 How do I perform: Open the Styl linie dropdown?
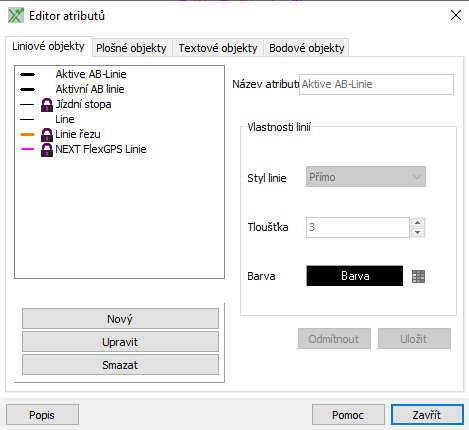click(x=366, y=177)
